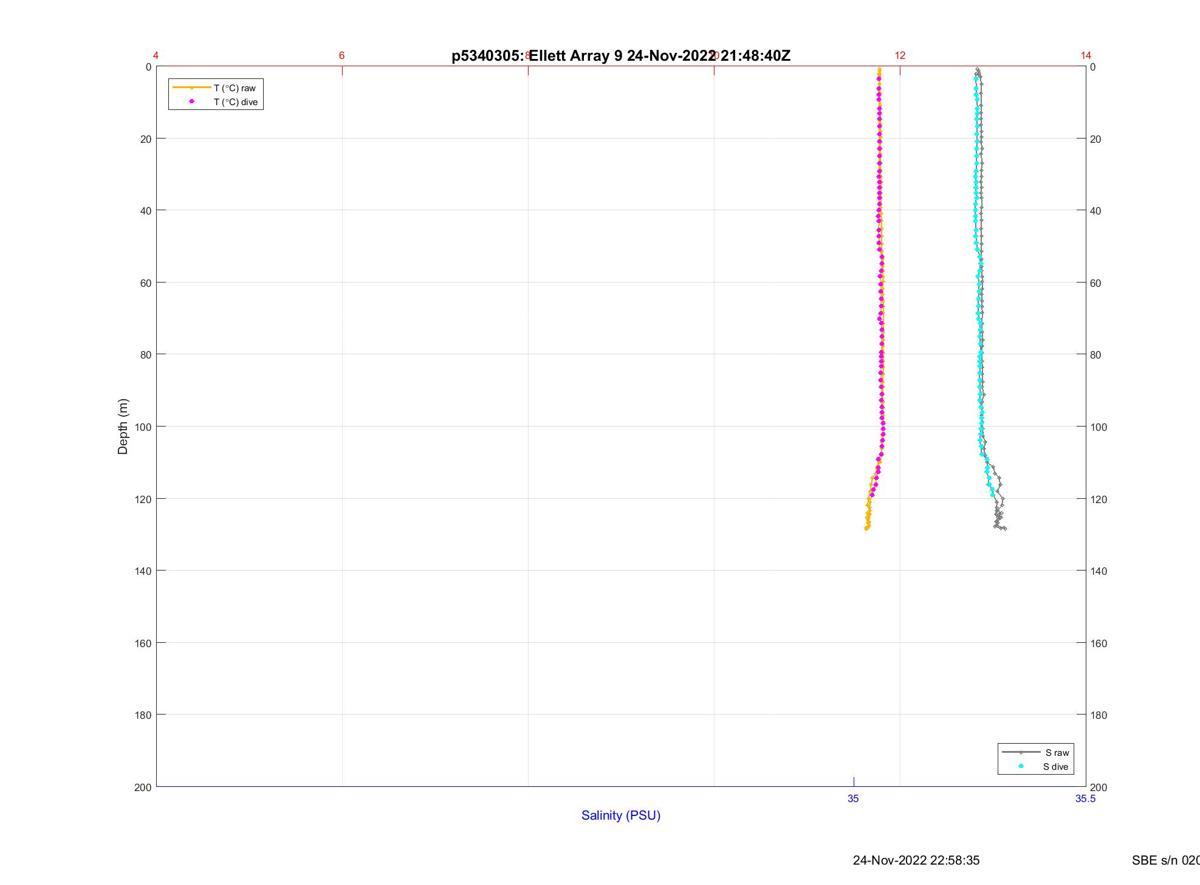Click the cyan marker sample beside S dive
Image resolution: width=1200 pixels, height=885 pixels.
1021,767
